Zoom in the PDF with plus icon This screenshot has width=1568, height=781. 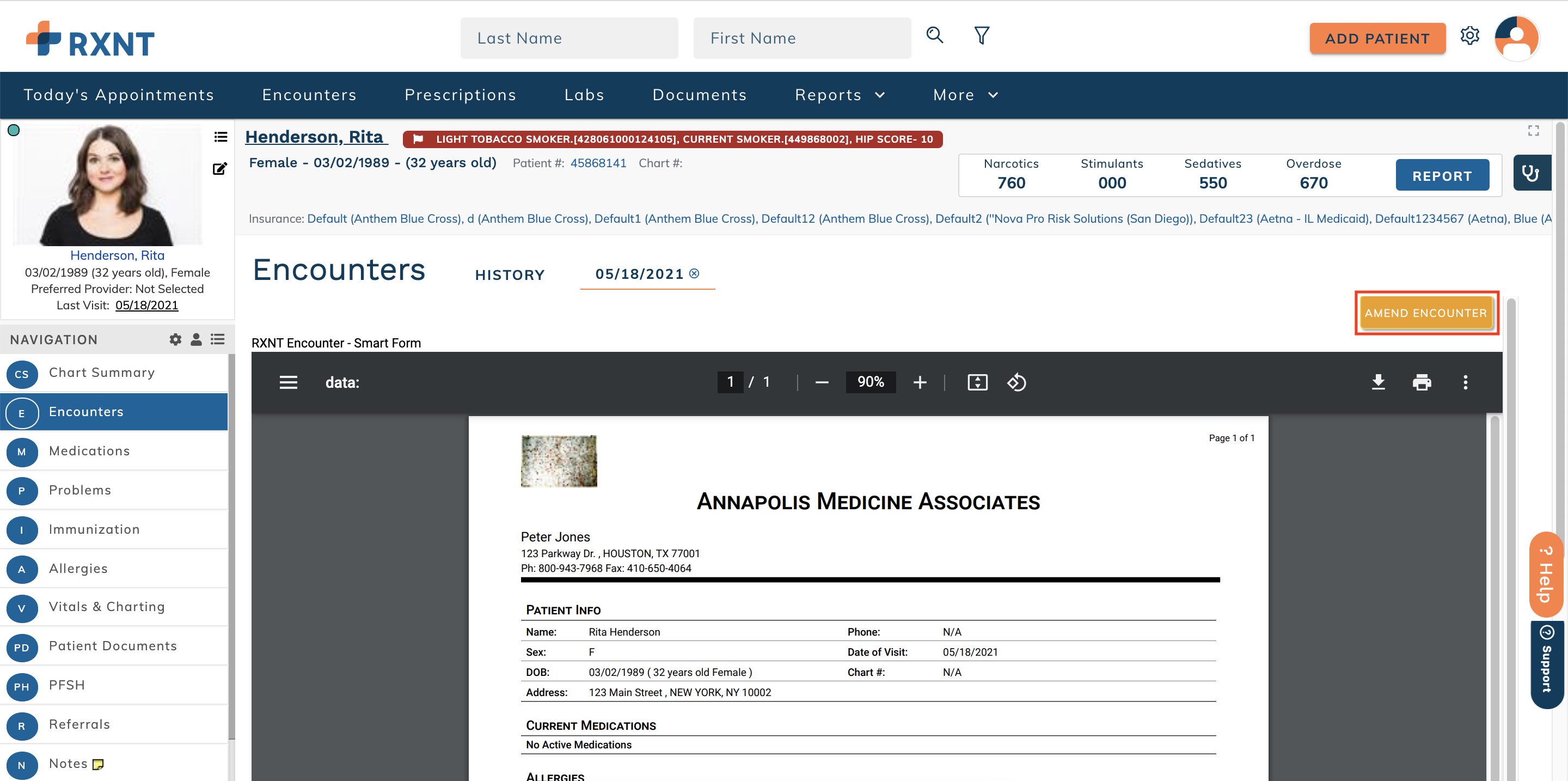point(920,382)
